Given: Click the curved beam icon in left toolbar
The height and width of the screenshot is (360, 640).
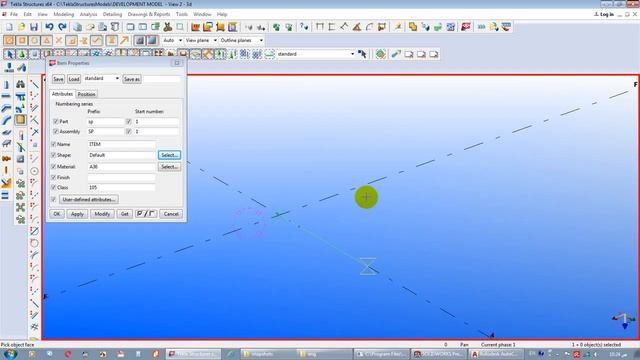Looking at the screenshot, I should point(6,120).
